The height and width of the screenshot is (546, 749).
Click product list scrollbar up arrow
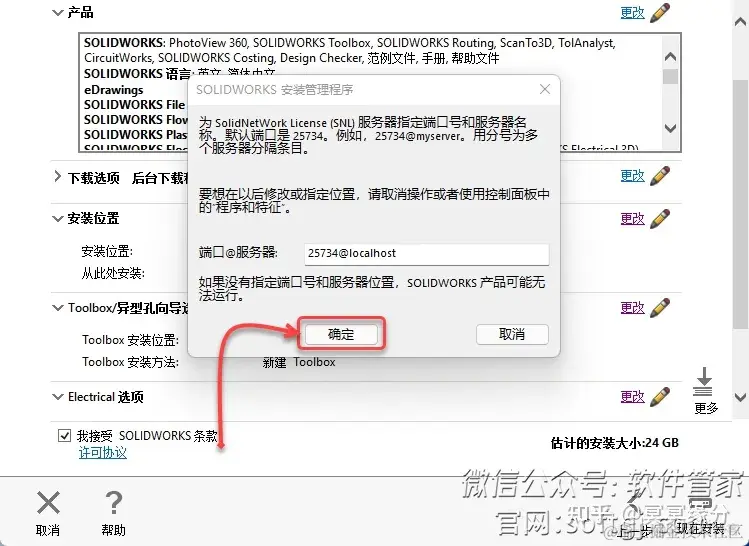670,57
